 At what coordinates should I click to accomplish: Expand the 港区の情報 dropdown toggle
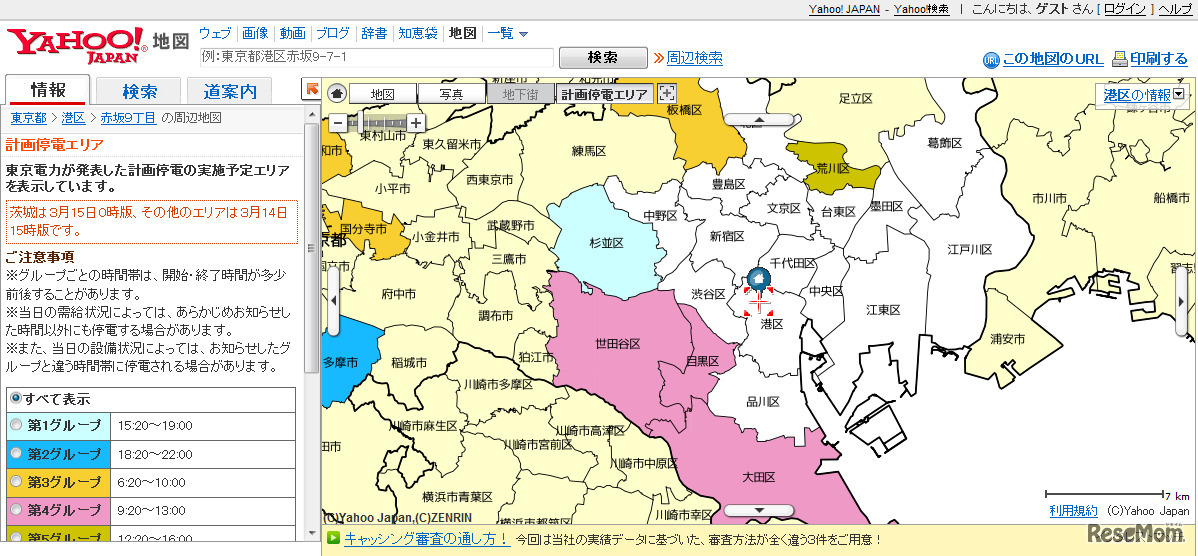click(1178, 94)
